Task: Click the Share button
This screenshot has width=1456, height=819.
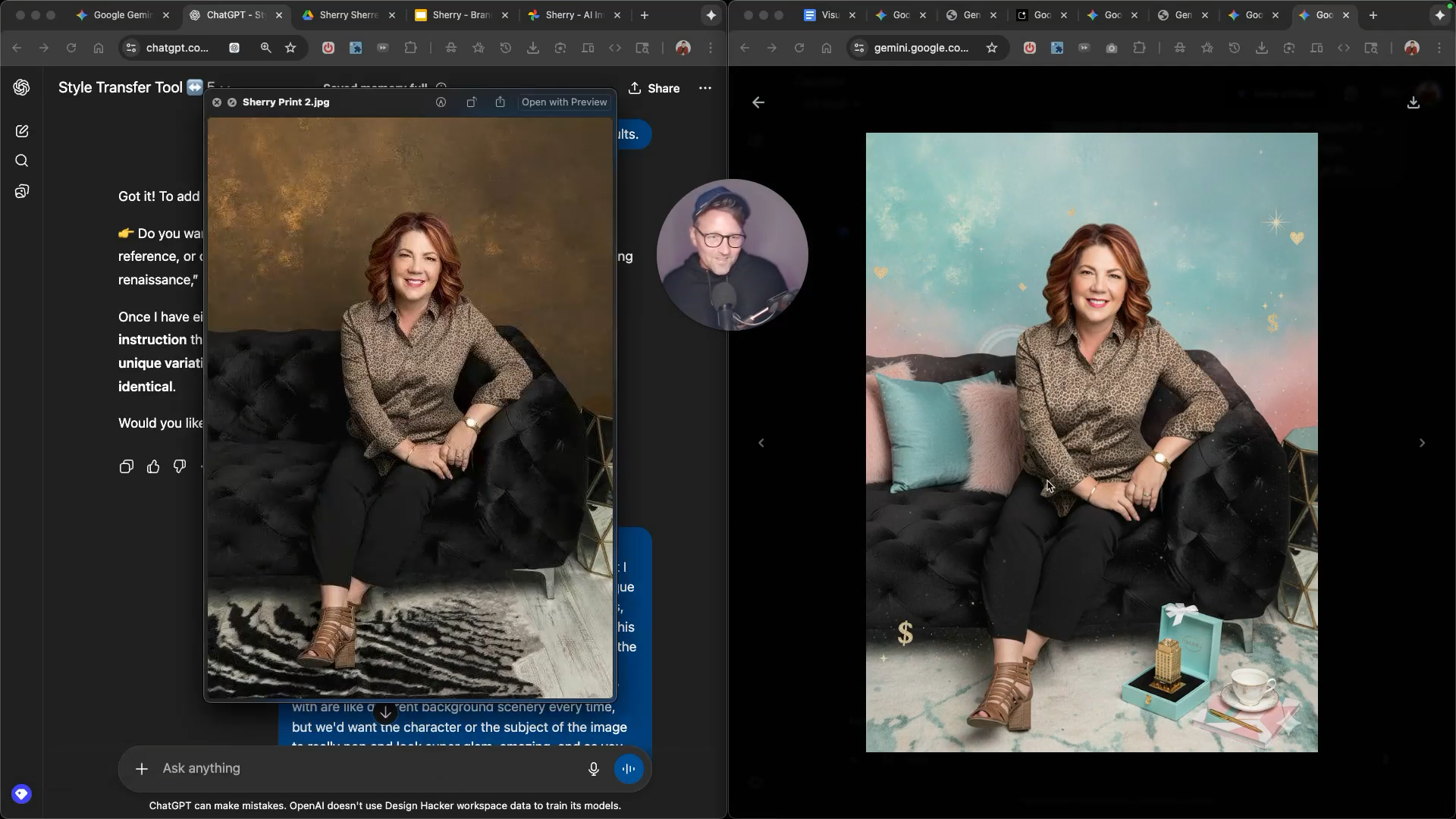Action: [x=654, y=89]
